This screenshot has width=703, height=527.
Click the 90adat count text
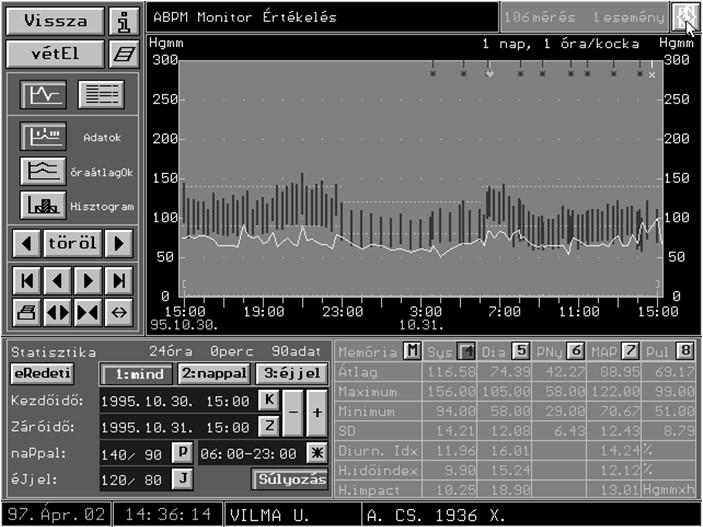tap(296, 351)
